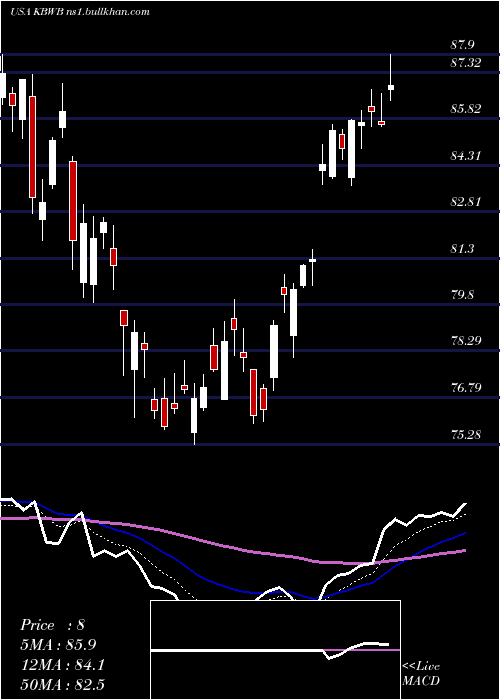
Task: Click the '5MA : 85.9' readout
Action: tap(58, 645)
